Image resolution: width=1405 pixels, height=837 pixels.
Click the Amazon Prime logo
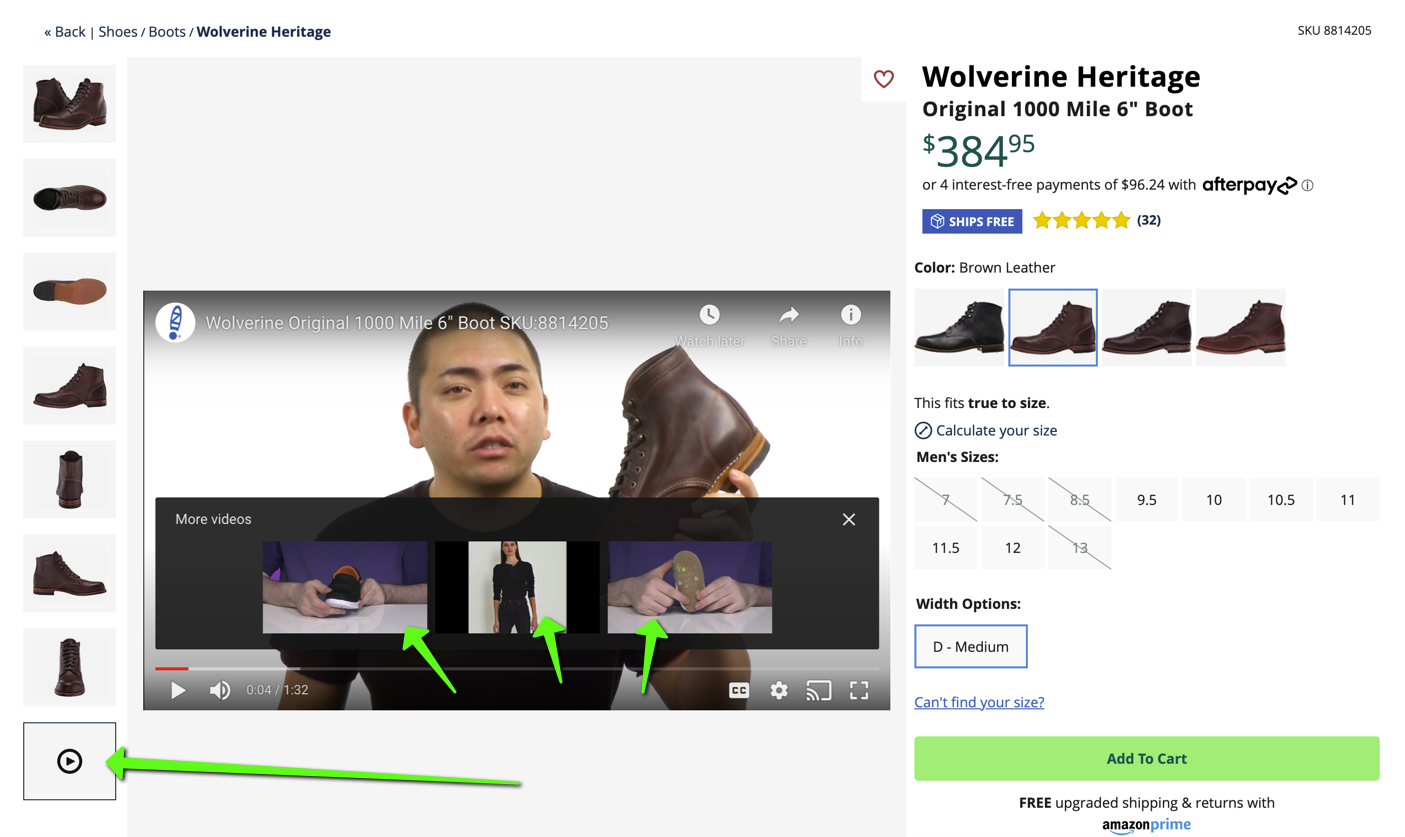point(1147,826)
